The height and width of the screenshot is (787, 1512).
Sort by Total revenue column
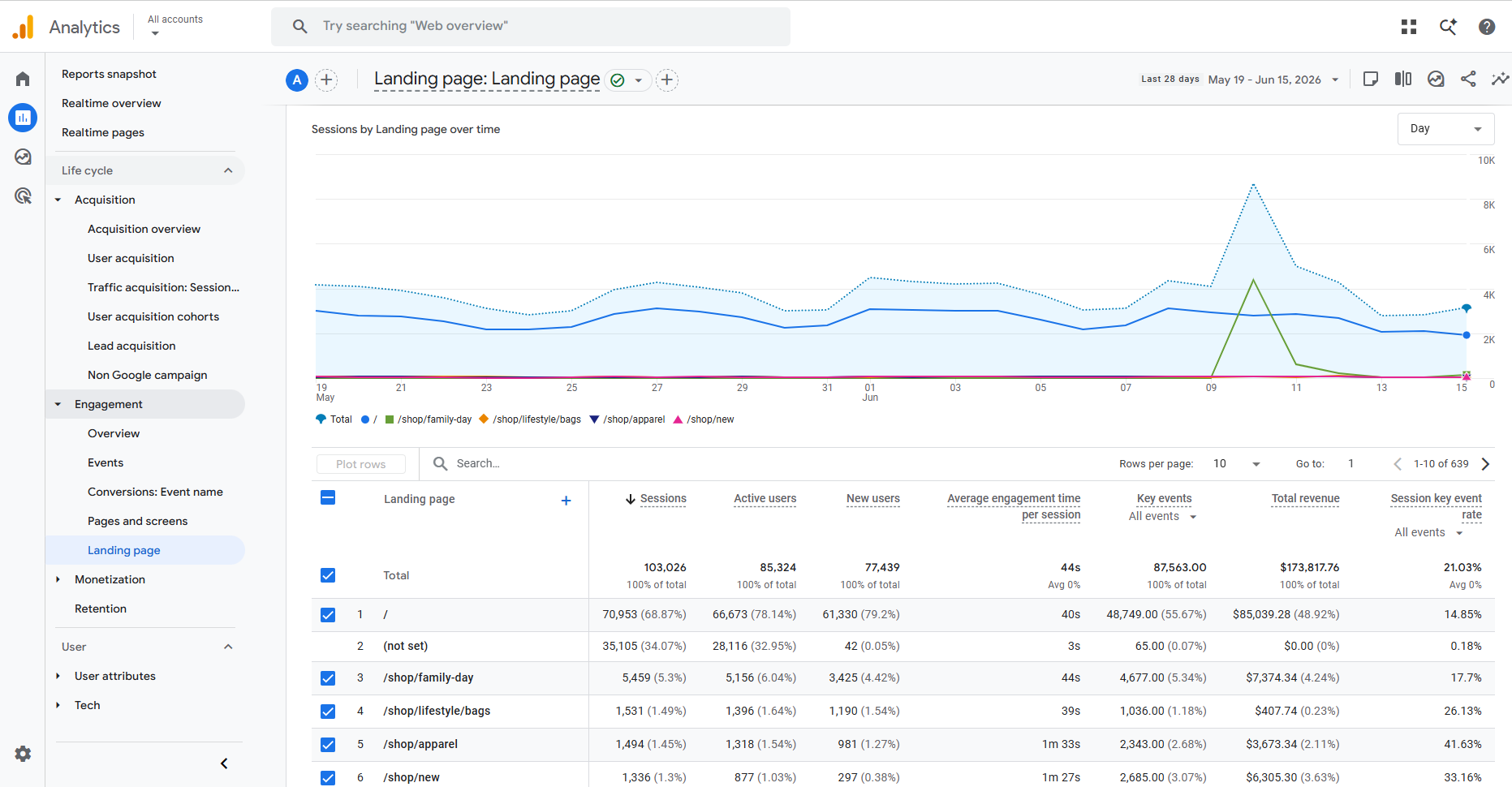click(x=1305, y=499)
